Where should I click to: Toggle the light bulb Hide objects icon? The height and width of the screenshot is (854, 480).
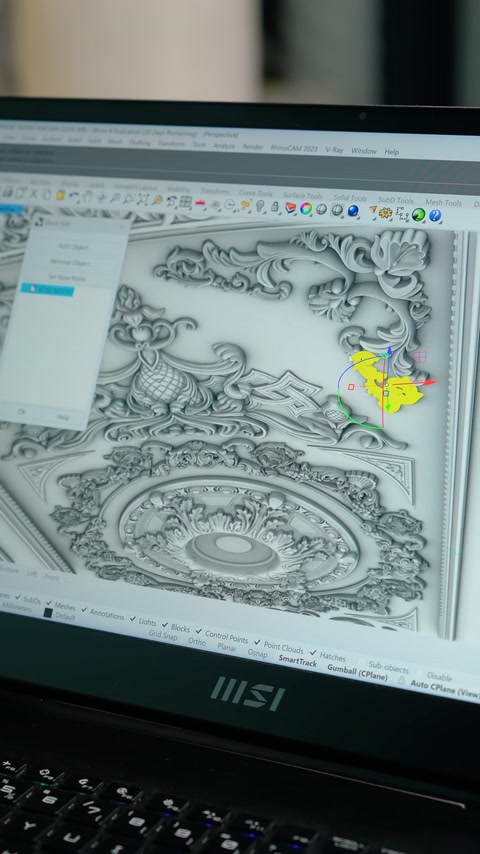260,206
